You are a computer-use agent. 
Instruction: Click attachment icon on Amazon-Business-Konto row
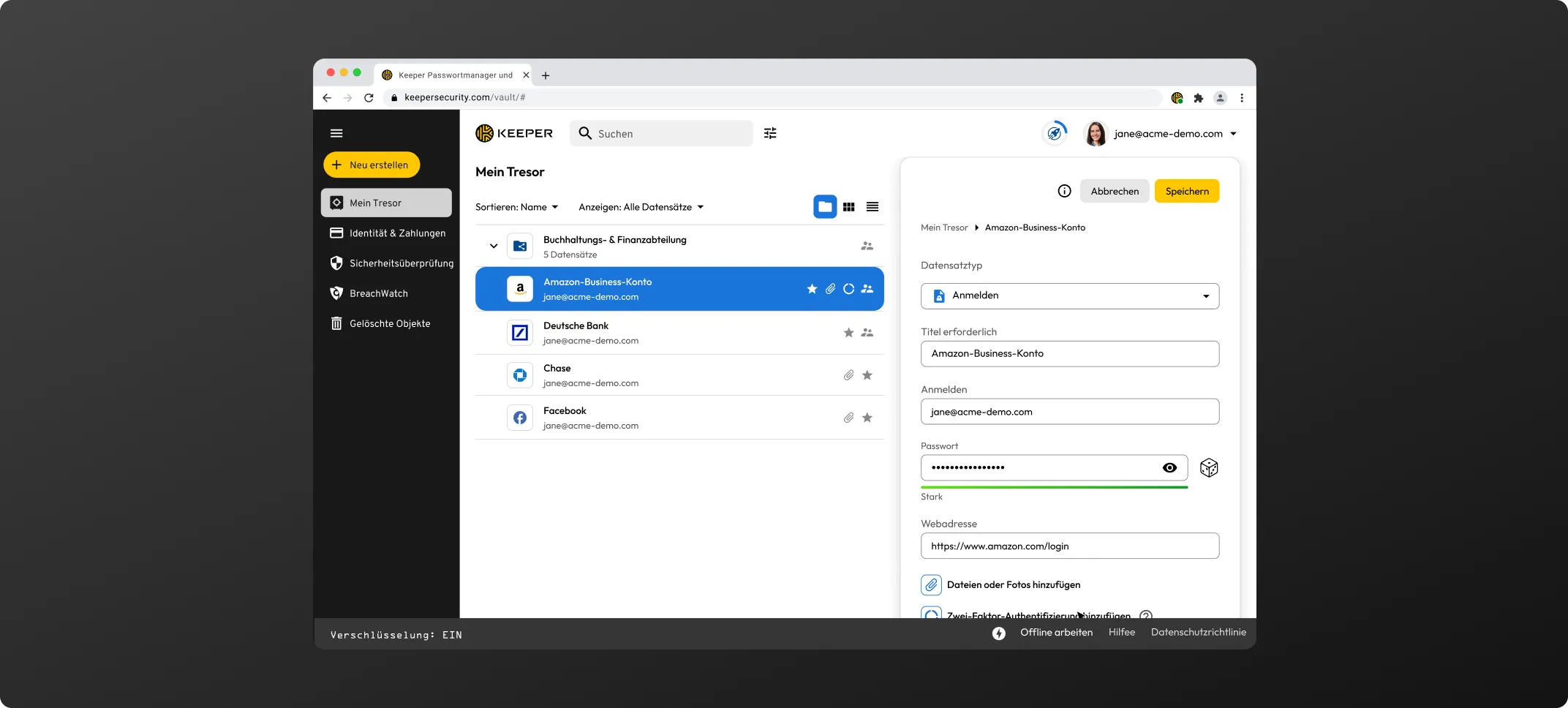click(x=830, y=289)
